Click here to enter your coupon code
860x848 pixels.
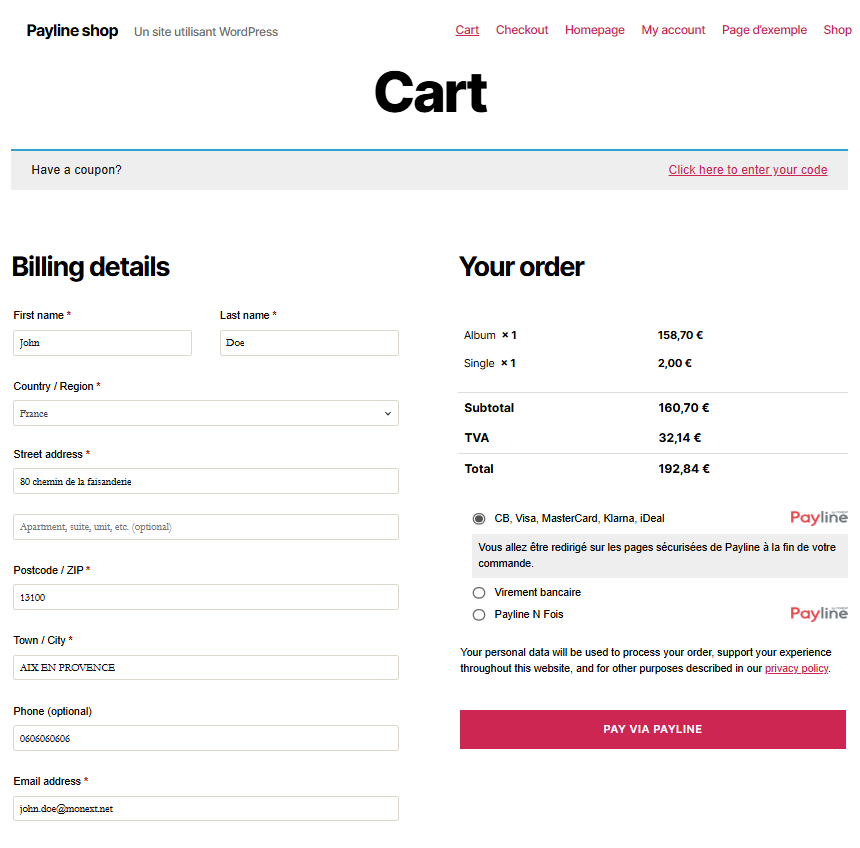coord(748,170)
